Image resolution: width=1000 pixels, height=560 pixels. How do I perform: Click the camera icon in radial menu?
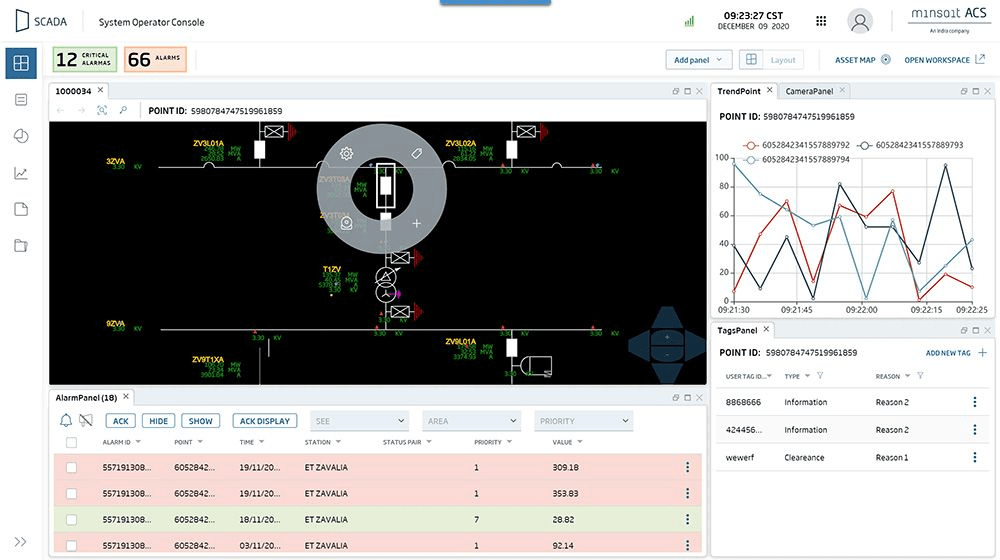346,223
